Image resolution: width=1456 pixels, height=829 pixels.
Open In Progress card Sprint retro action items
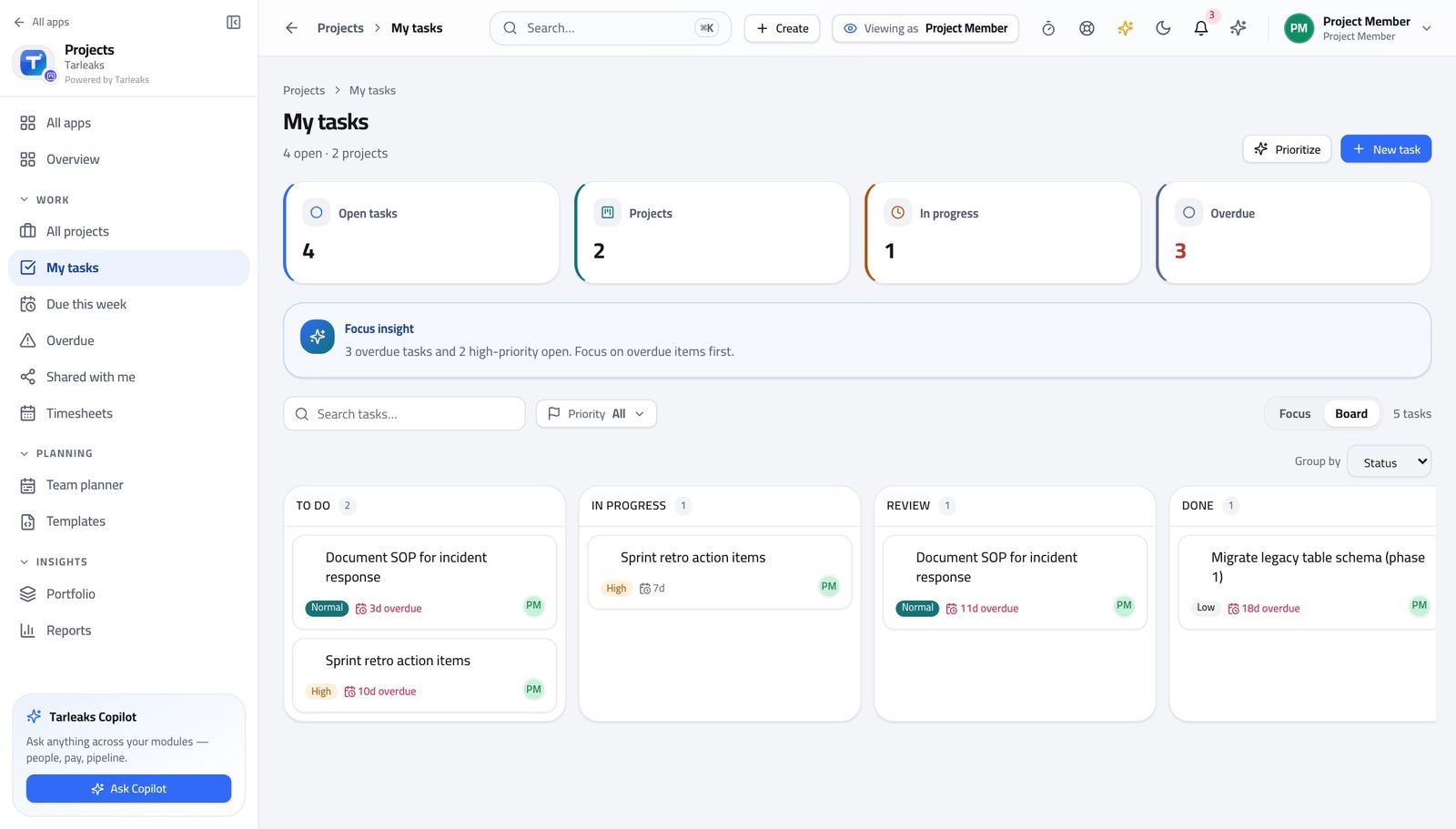coord(720,572)
